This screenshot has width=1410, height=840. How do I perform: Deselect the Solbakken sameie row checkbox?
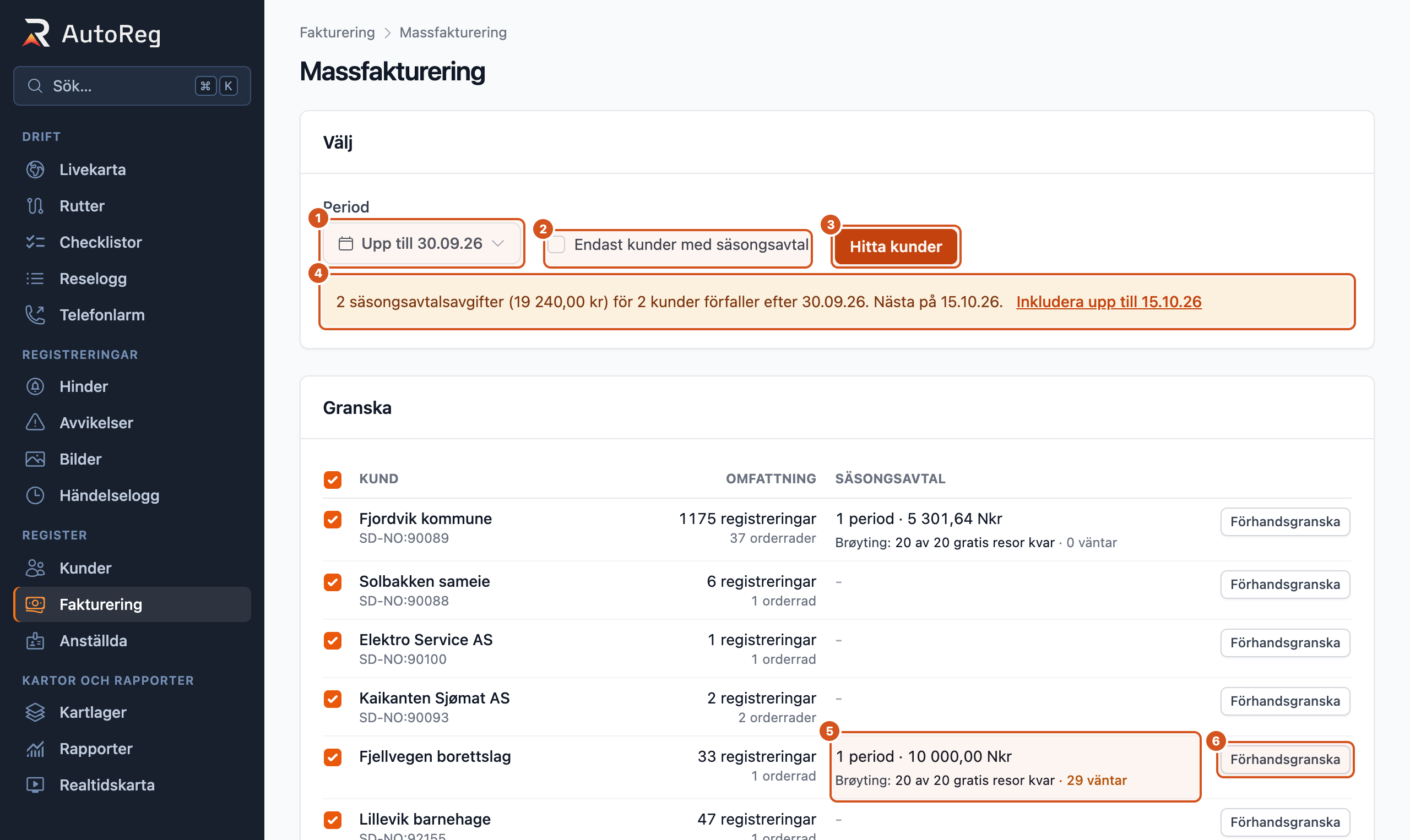pos(333,582)
